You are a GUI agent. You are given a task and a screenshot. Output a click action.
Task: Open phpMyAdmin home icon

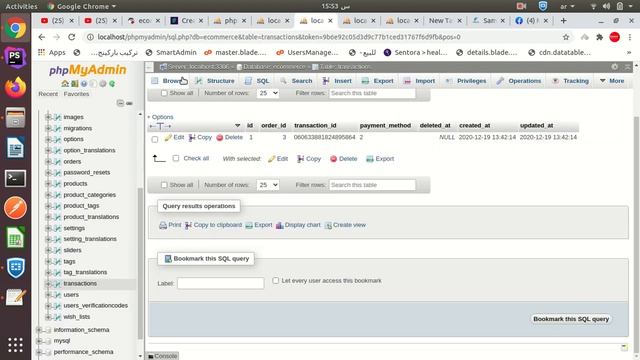tap(64, 84)
